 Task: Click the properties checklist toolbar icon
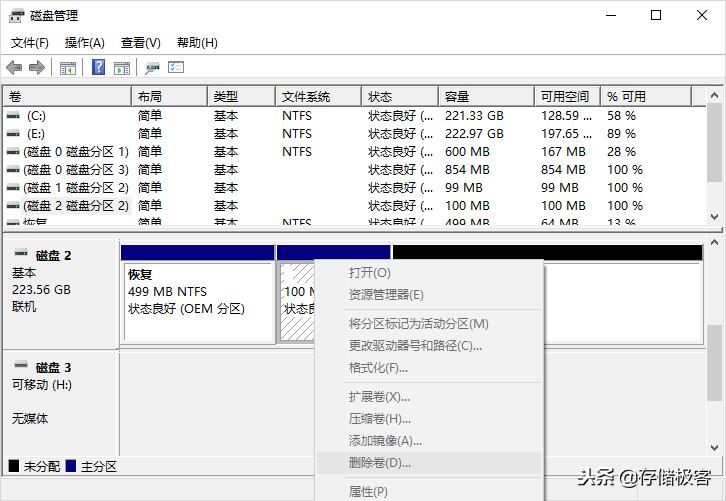click(x=176, y=68)
